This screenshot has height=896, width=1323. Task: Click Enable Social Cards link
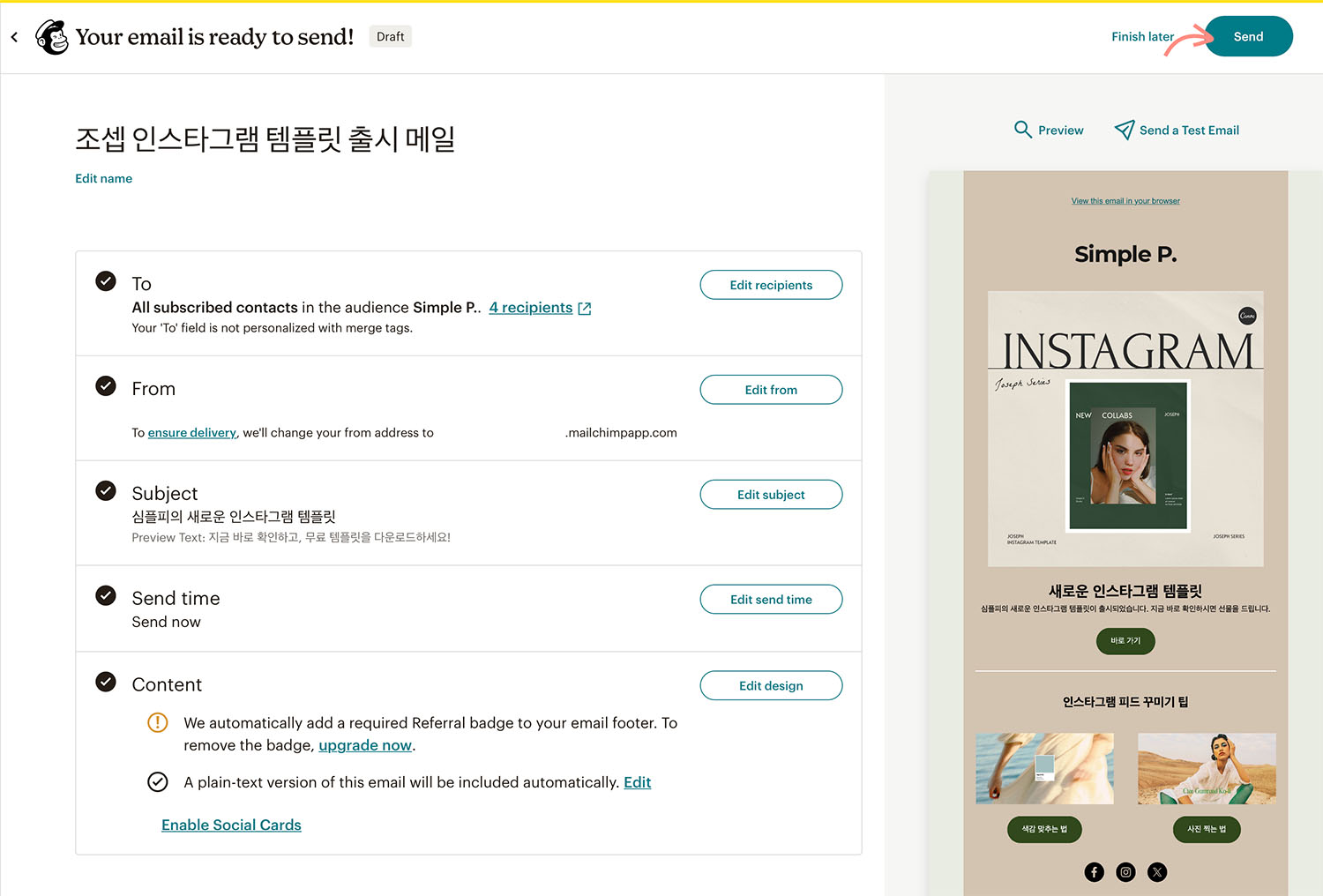tap(231, 825)
